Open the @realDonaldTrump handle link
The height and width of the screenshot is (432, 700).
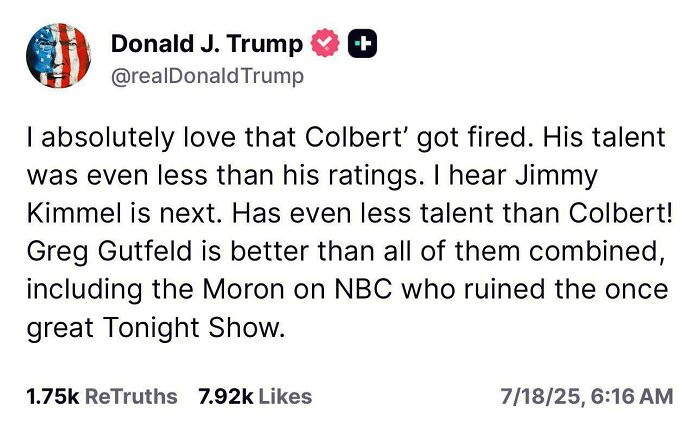tap(206, 75)
